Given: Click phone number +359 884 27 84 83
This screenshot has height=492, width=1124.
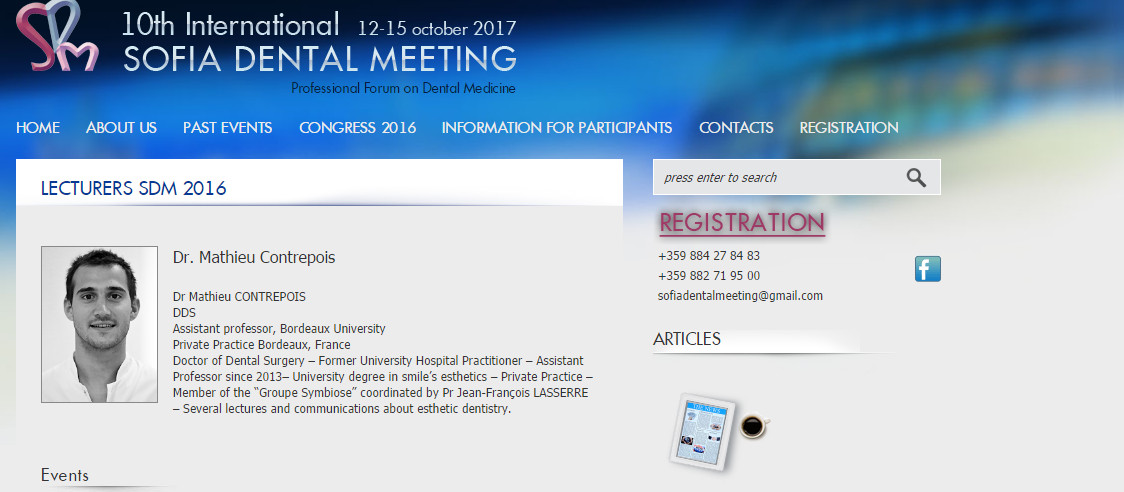Looking at the screenshot, I should (709, 256).
